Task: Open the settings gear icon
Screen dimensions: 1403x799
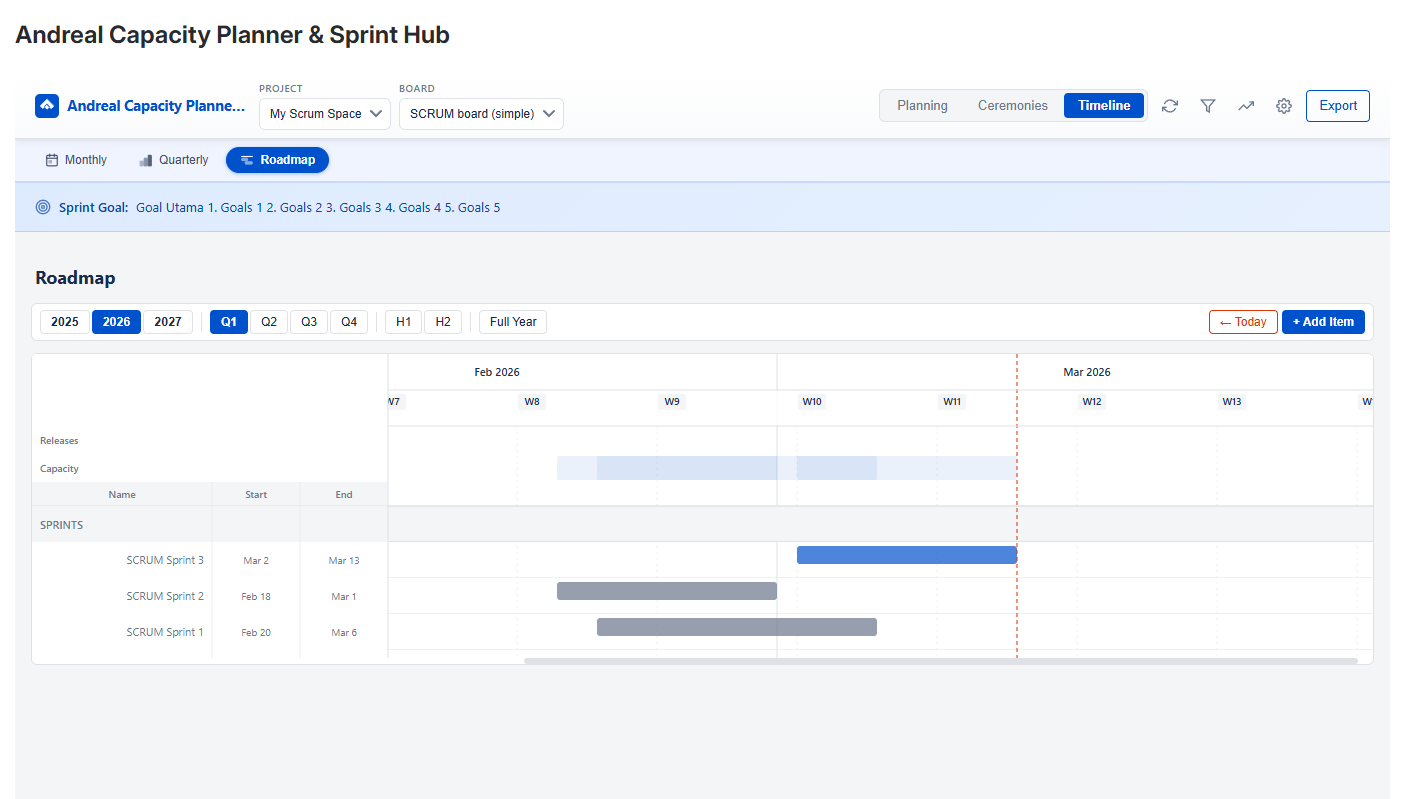Action: pos(1284,105)
